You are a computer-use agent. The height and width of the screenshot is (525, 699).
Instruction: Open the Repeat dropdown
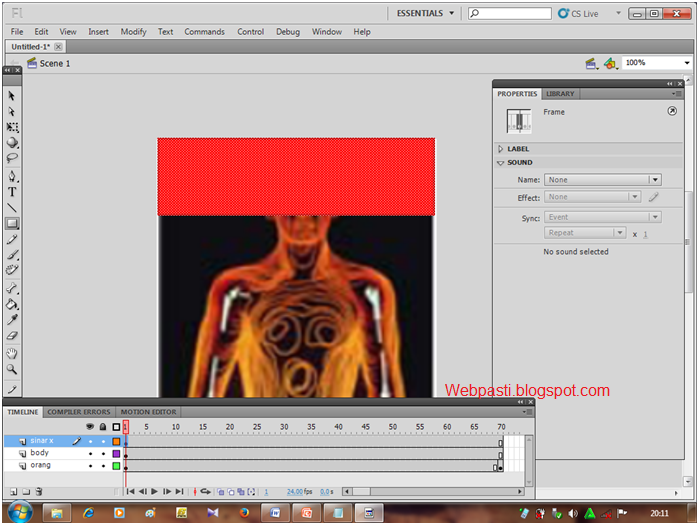tap(585, 233)
